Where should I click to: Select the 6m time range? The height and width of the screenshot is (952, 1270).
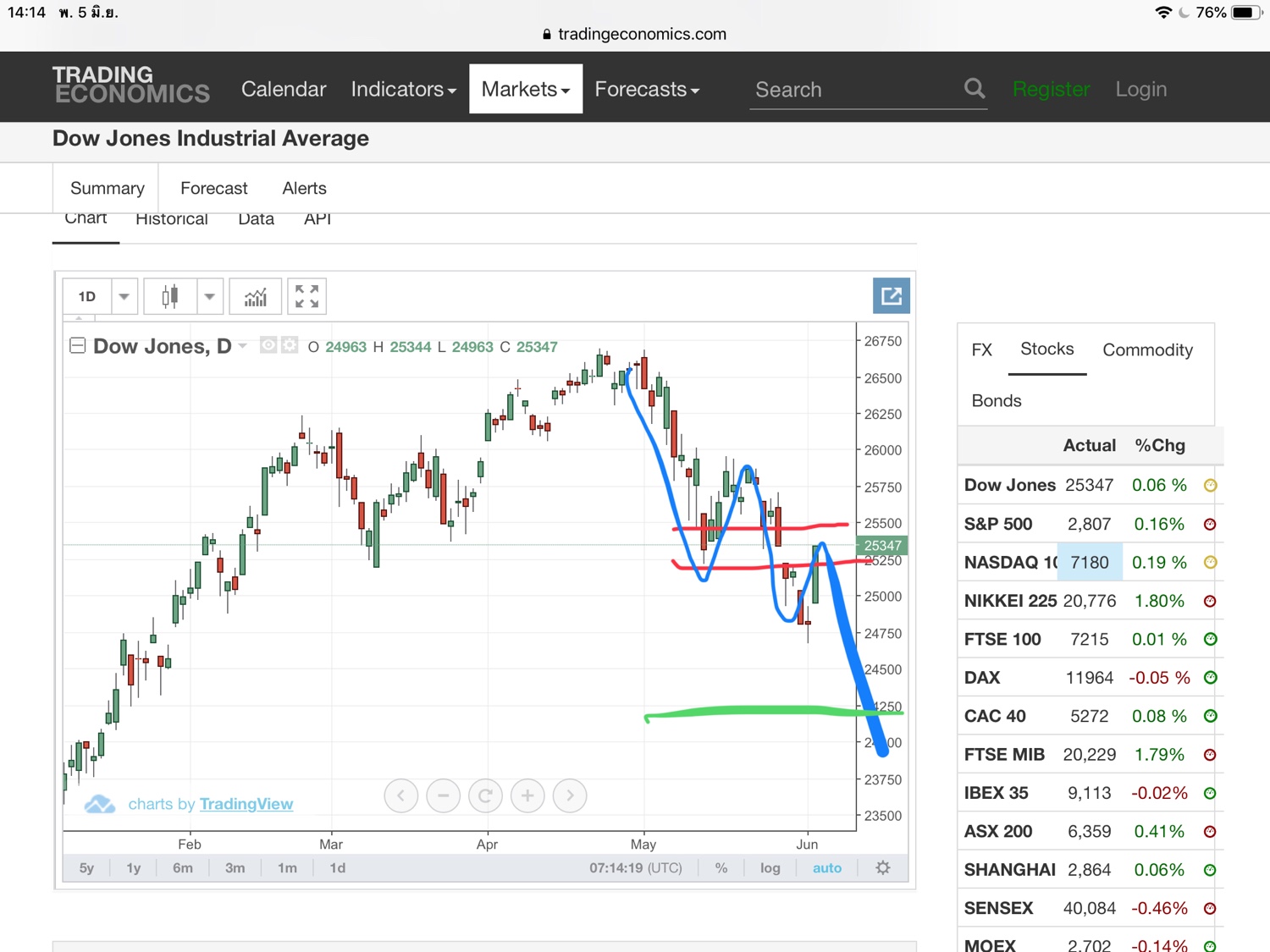tap(183, 867)
